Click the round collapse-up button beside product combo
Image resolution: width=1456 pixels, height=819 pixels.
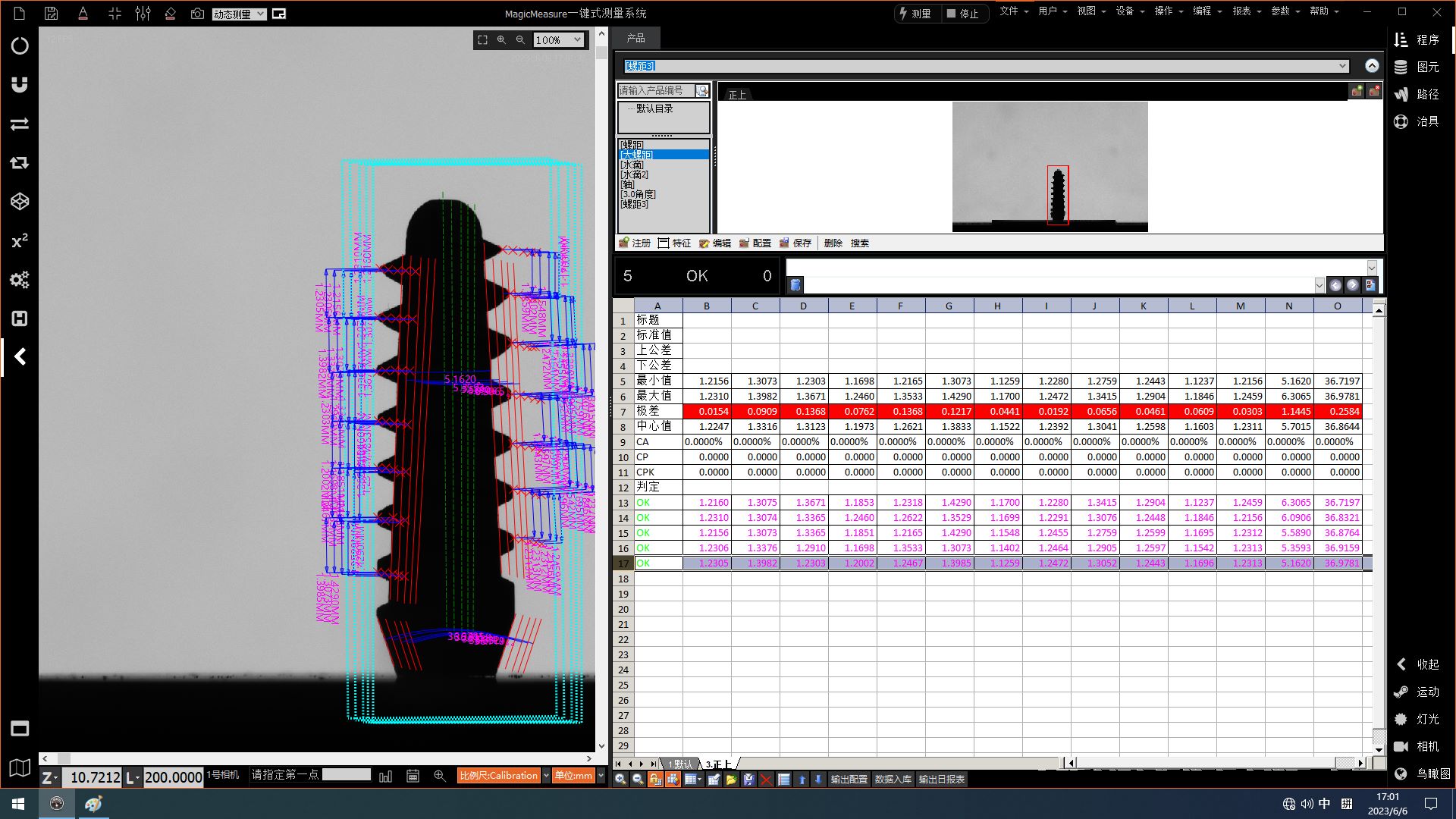pyautogui.click(x=1372, y=66)
